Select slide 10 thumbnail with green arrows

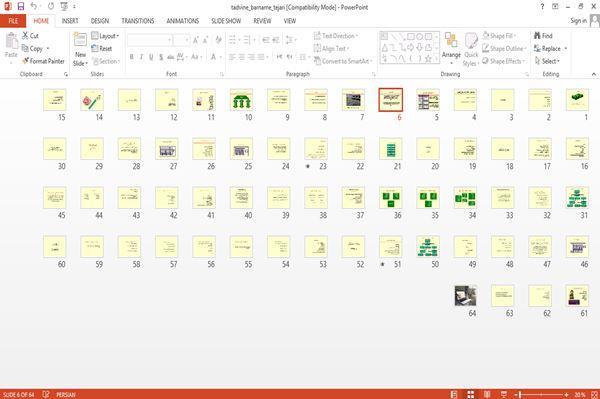coord(241,100)
